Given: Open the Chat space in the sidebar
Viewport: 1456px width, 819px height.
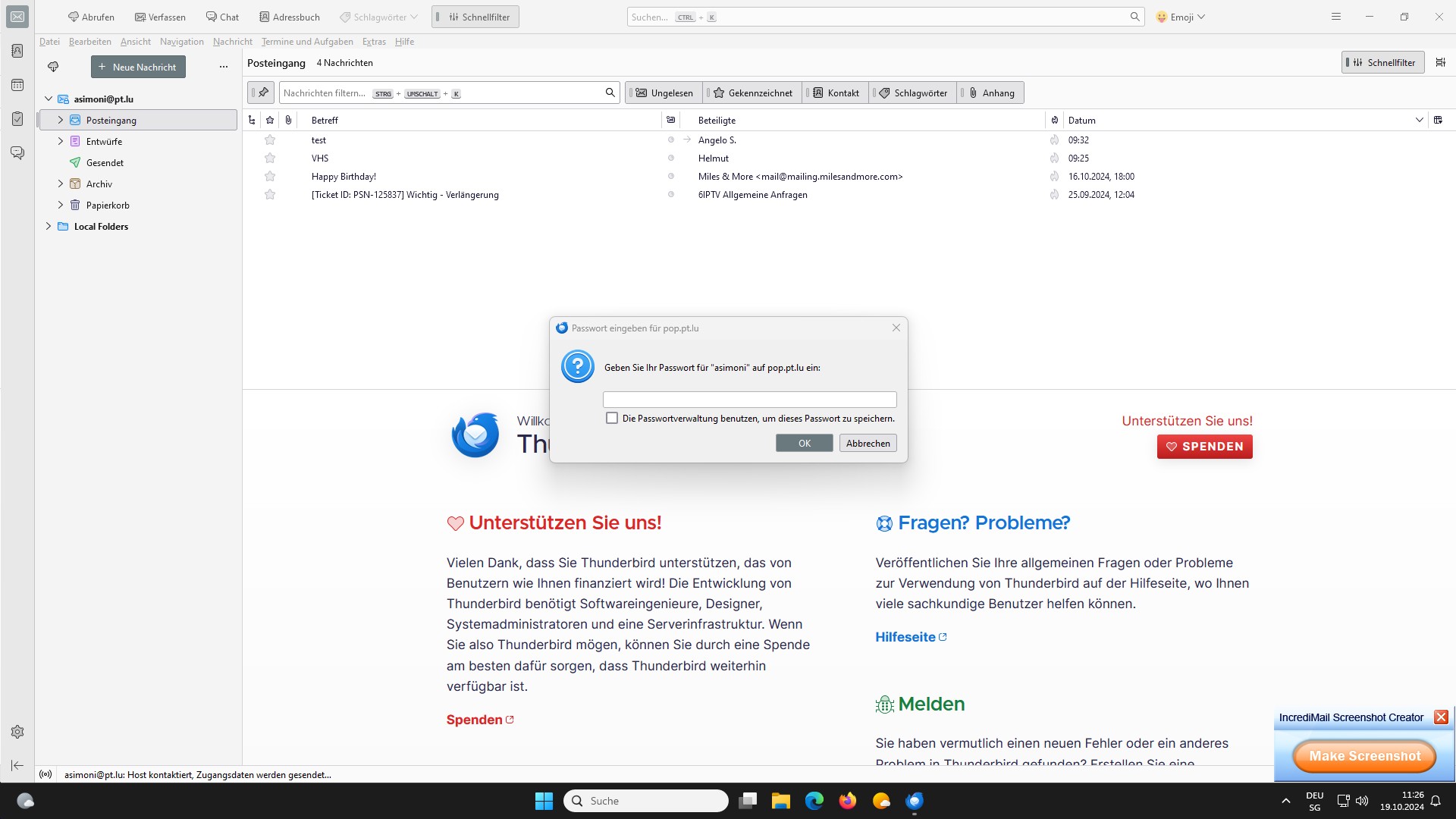Looking at the screenshot, I should pyautogui.click(x=17, y=153).
